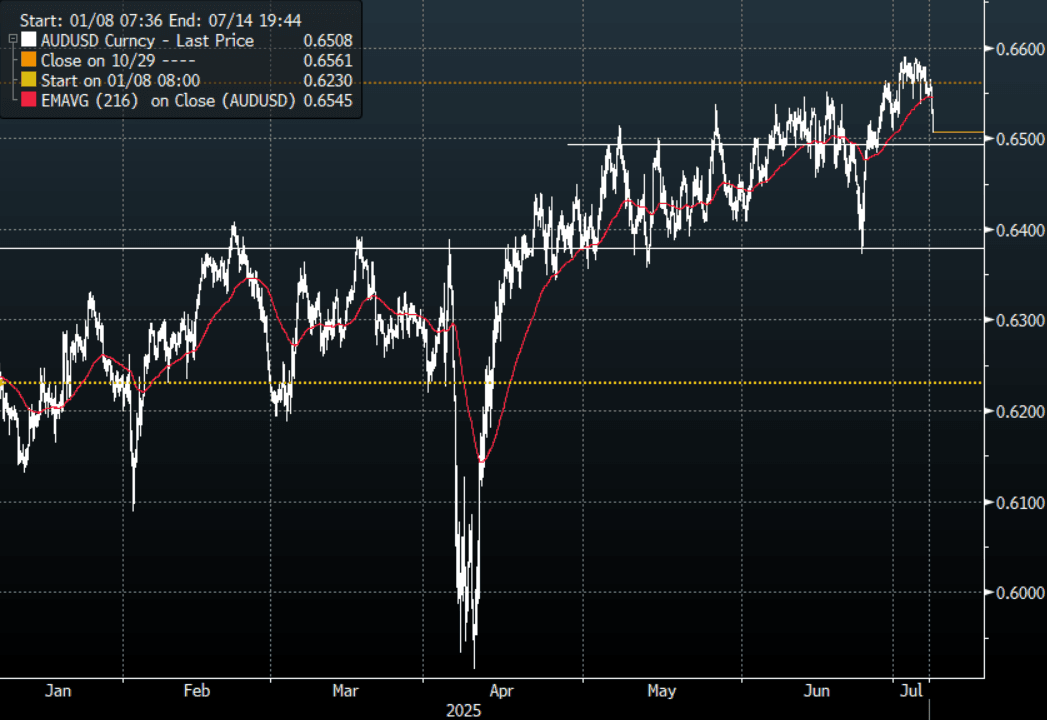This screenshot has height=720, width=1047.
Task: Click the 0.6000 y-axis label
Action: pyautogui.click(x=1020, y=593)
